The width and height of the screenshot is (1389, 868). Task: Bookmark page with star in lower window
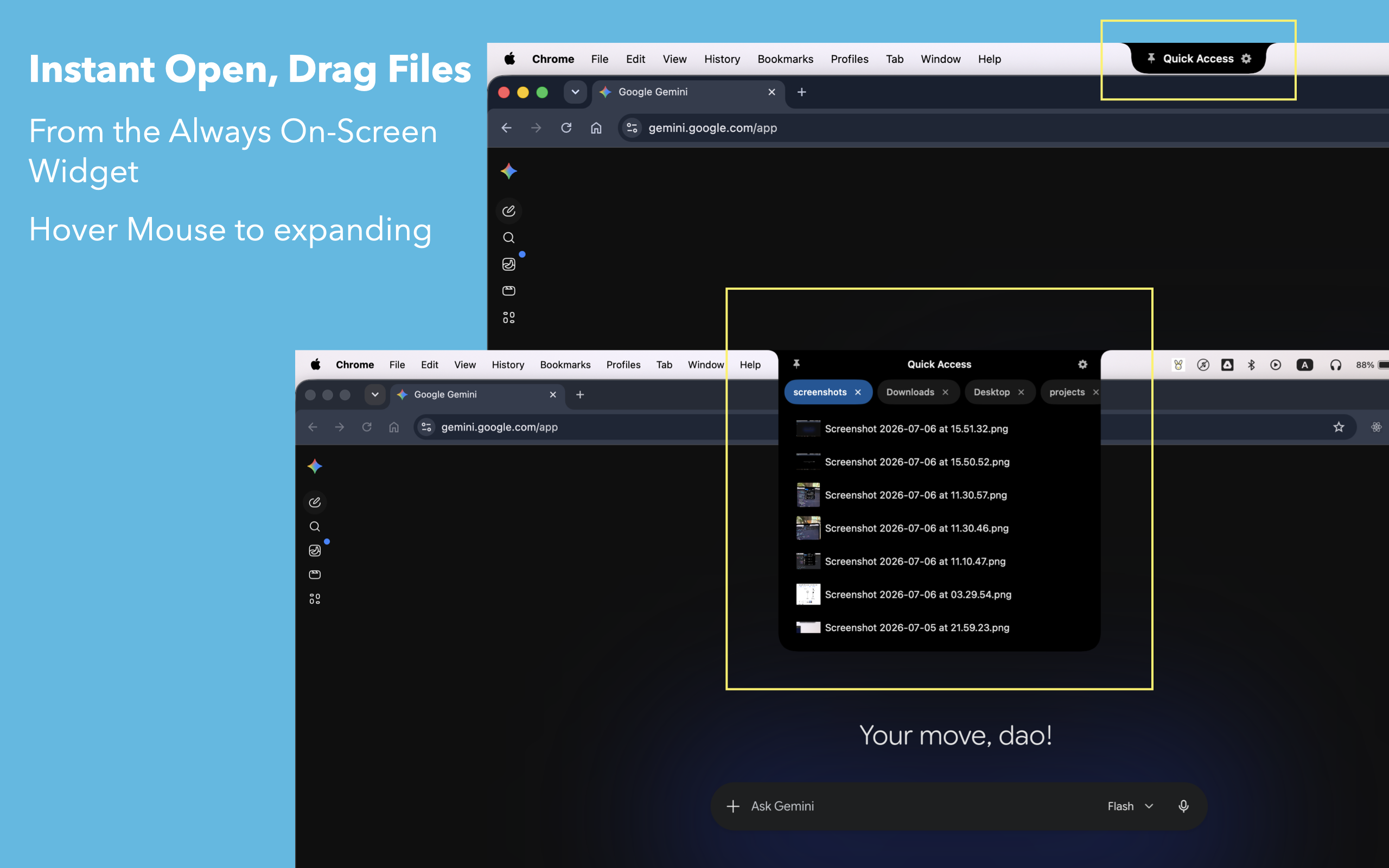point(1339,427)
